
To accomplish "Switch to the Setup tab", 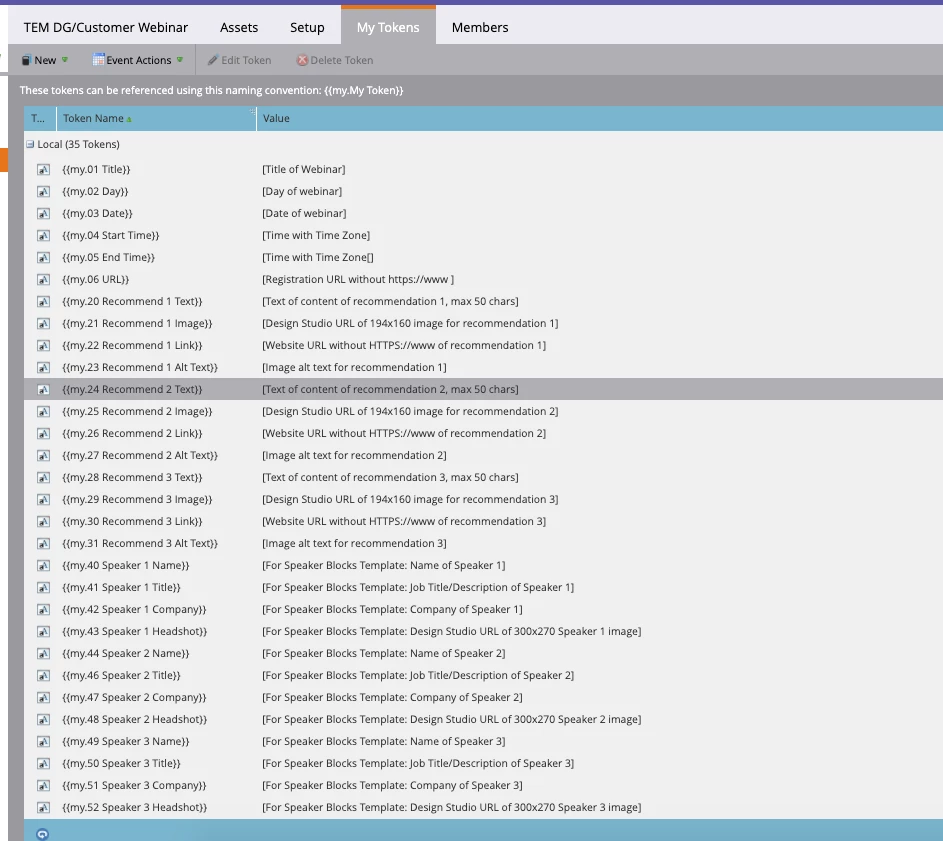I will click(307, 27).
